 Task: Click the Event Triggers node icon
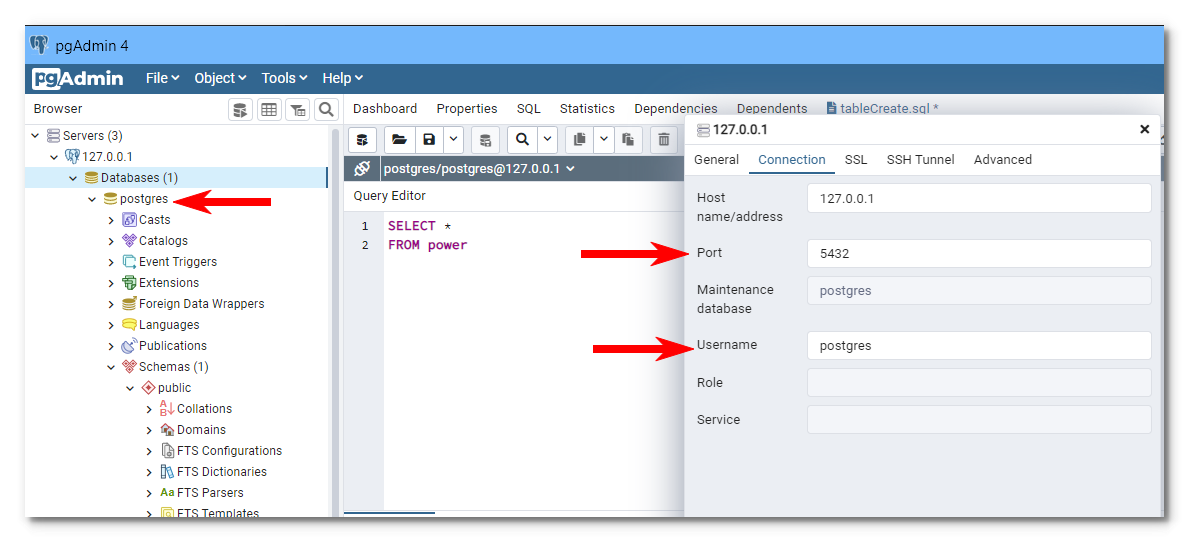click(x=129, y=262)
